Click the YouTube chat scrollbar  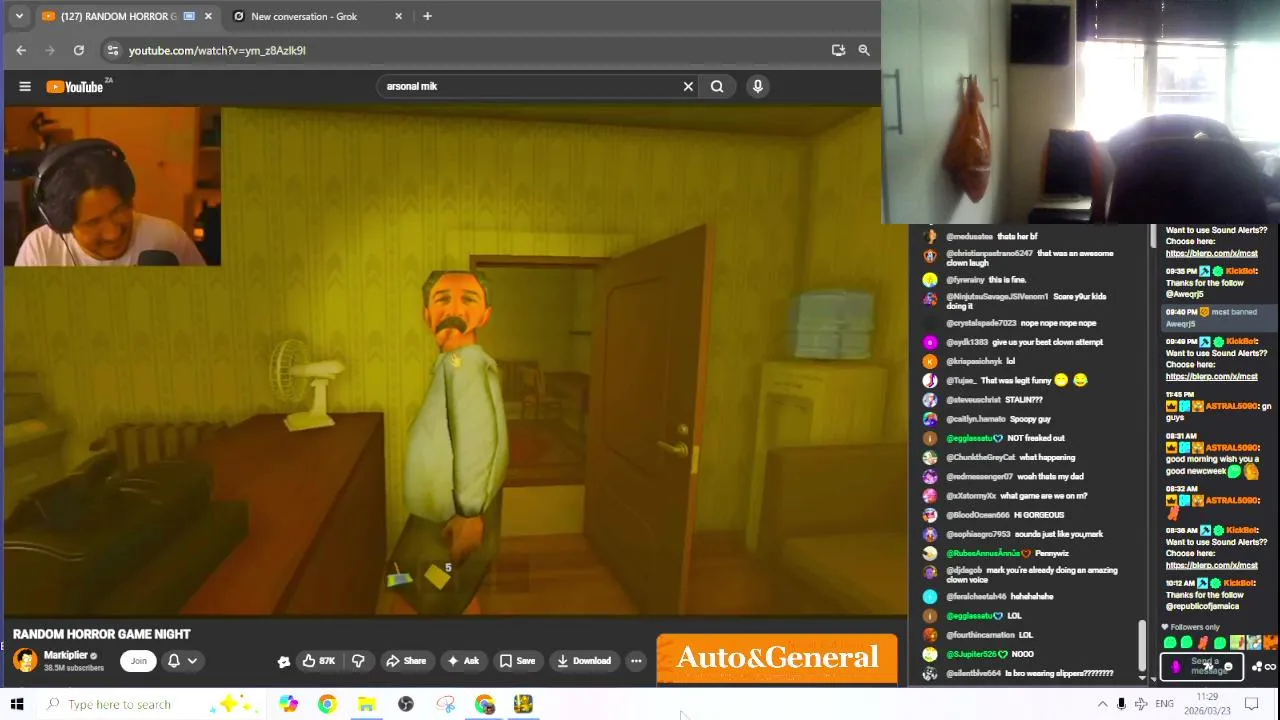coord(1141,647)
